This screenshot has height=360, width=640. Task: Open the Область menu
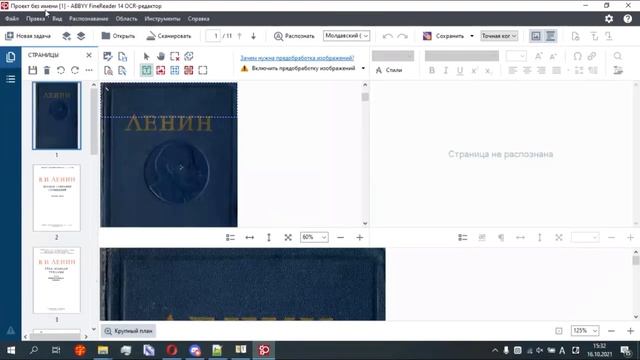tap(127, 19)
